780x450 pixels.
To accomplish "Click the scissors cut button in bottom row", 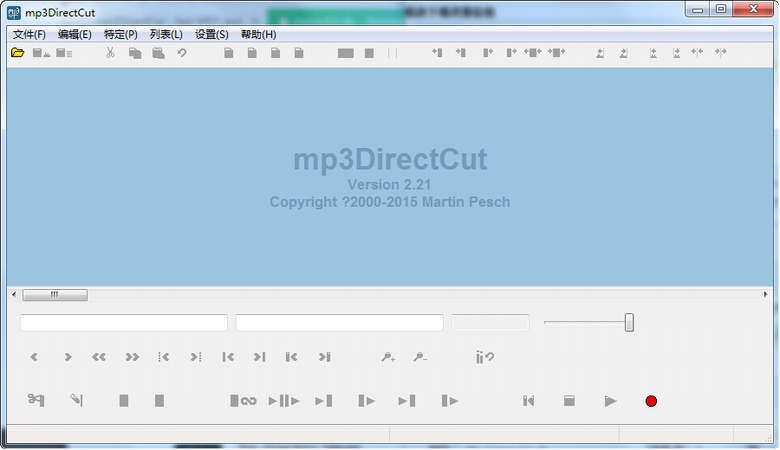I will pyautogui.click(x=36, y=400).
